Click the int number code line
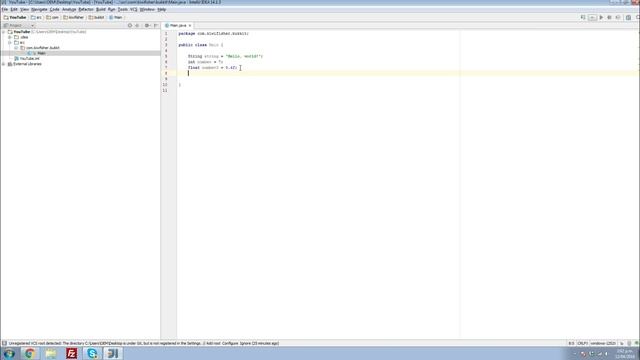This screenshot has height=360, width=640. click(205, 62)
